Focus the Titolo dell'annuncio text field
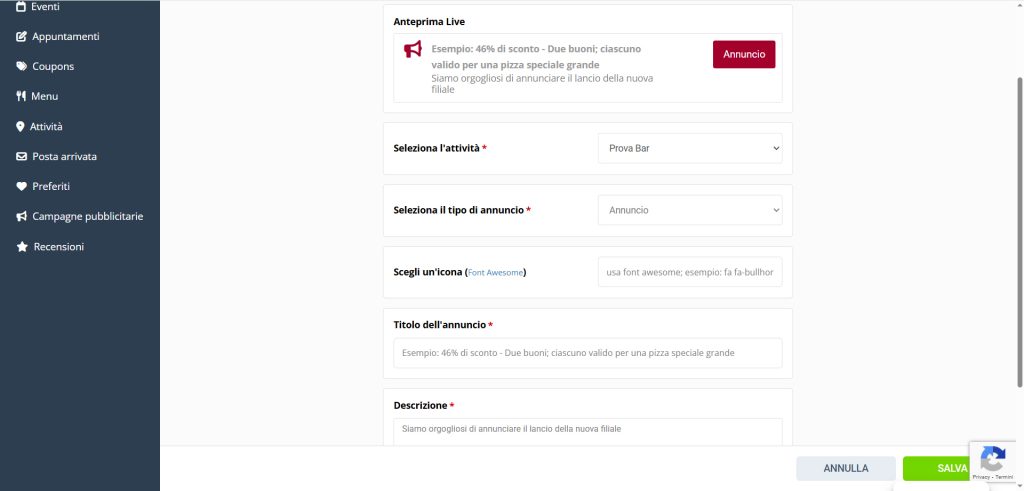This screenshot has width=1024, height=491. 588,353
